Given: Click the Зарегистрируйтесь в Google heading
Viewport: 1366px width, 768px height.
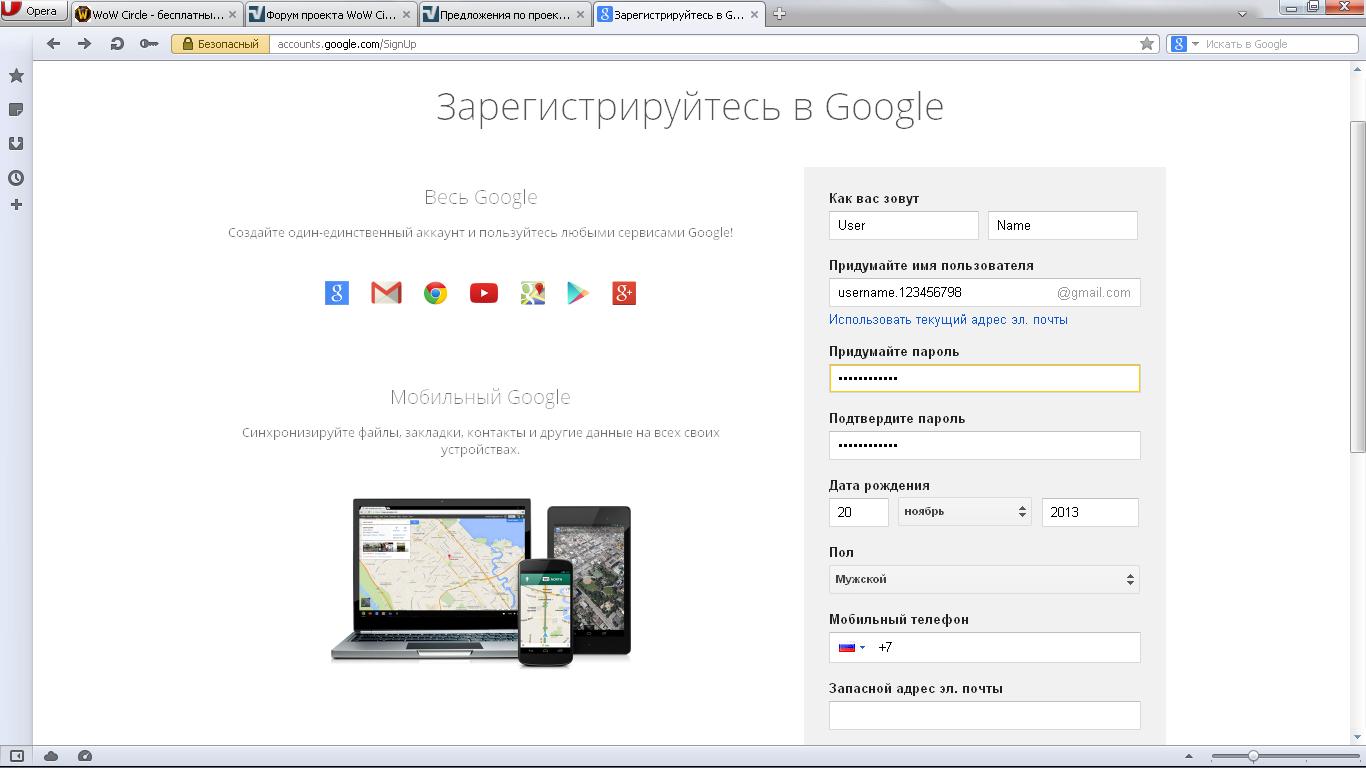Looking at the screenshot, I should [690, 107].
